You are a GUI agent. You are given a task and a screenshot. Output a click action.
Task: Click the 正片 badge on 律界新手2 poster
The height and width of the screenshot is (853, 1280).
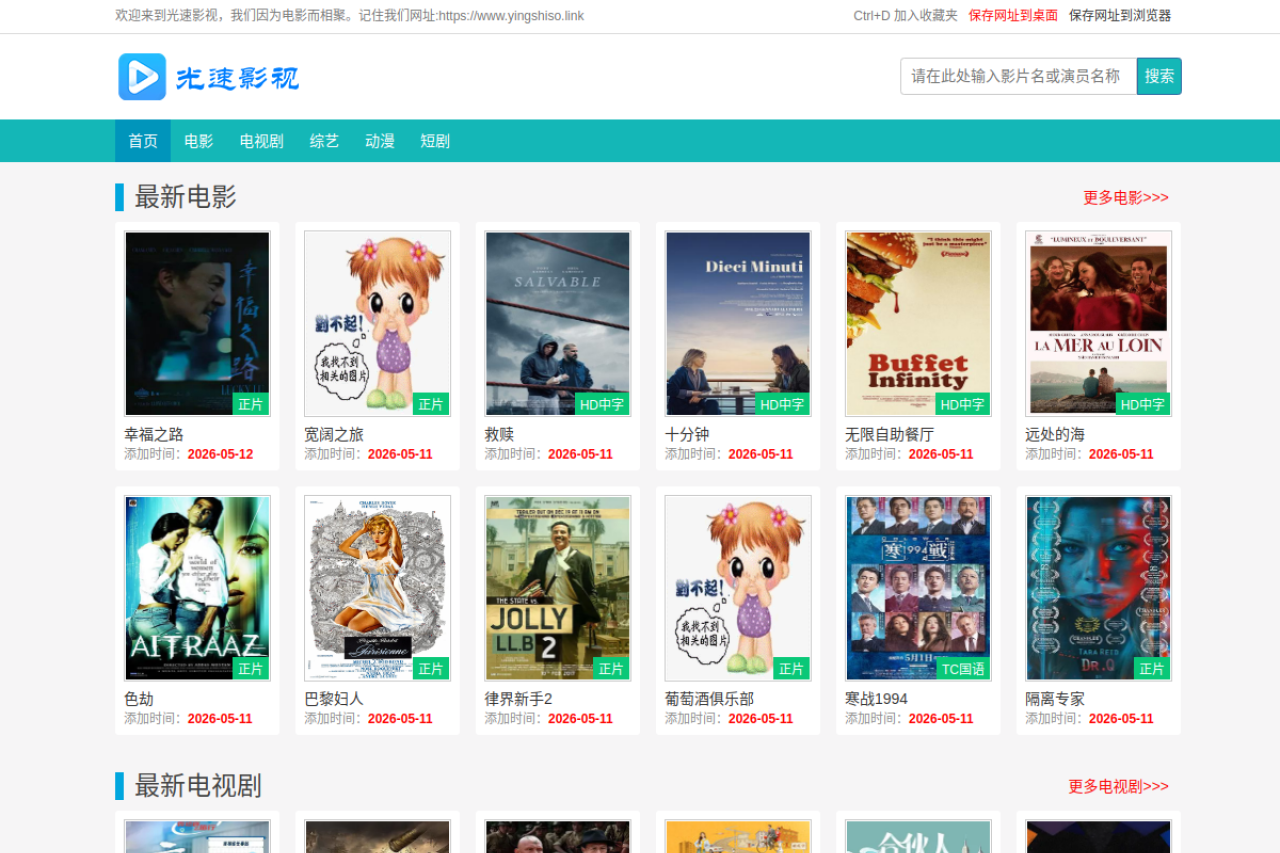611,669
